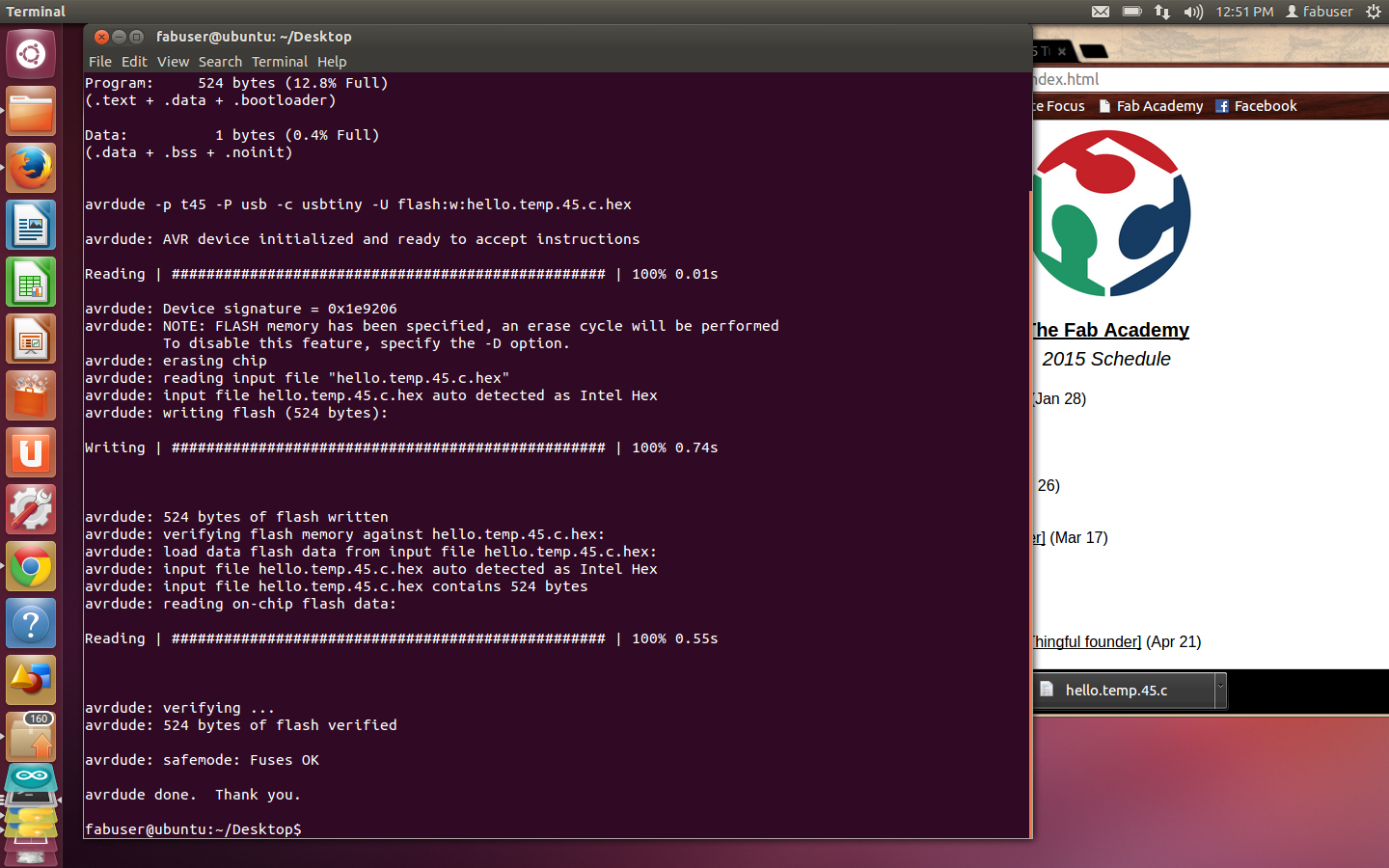Open the terminal Search menu
The image size is (1389, 868).
point(220,62)
